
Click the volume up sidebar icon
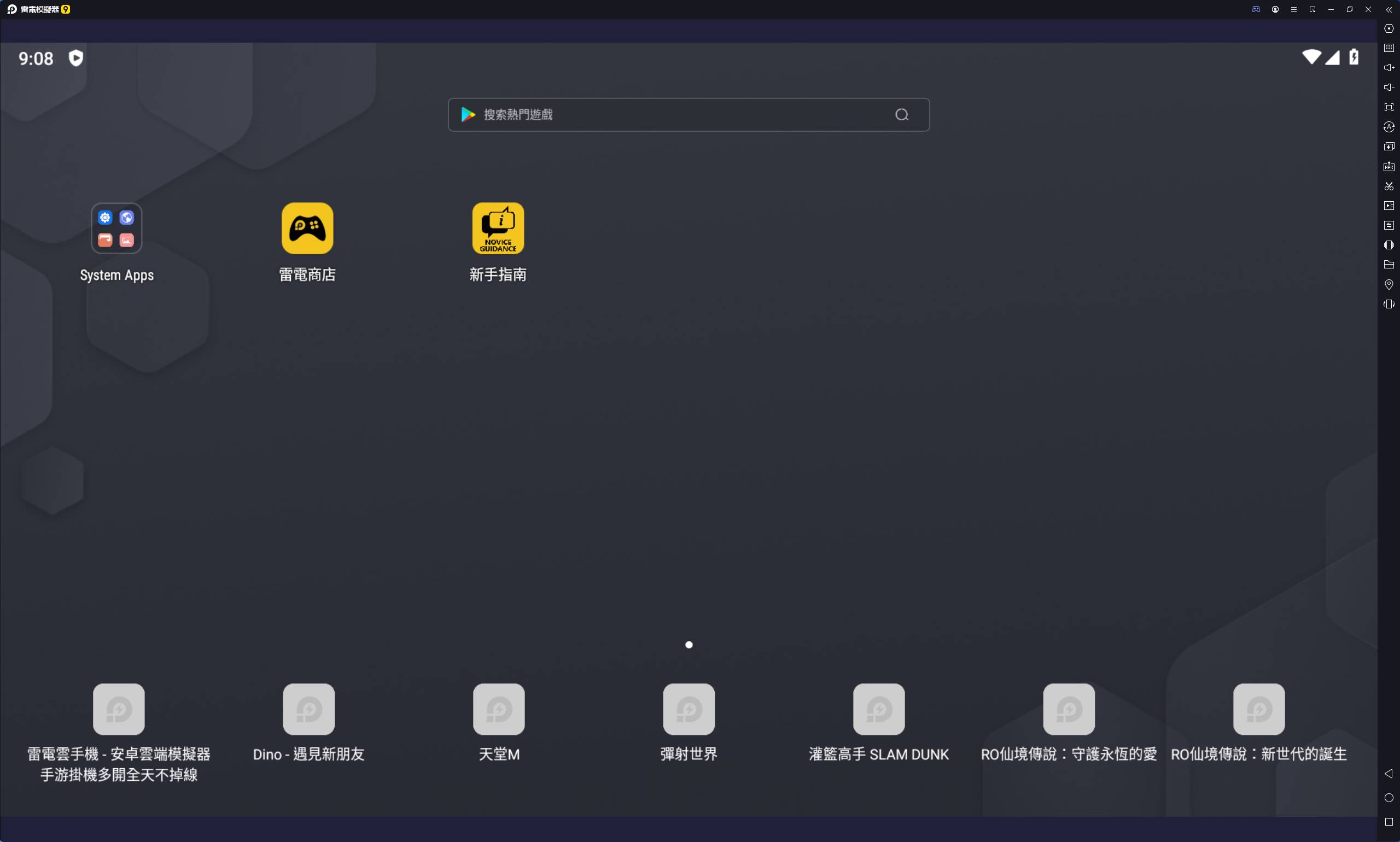1389,67
